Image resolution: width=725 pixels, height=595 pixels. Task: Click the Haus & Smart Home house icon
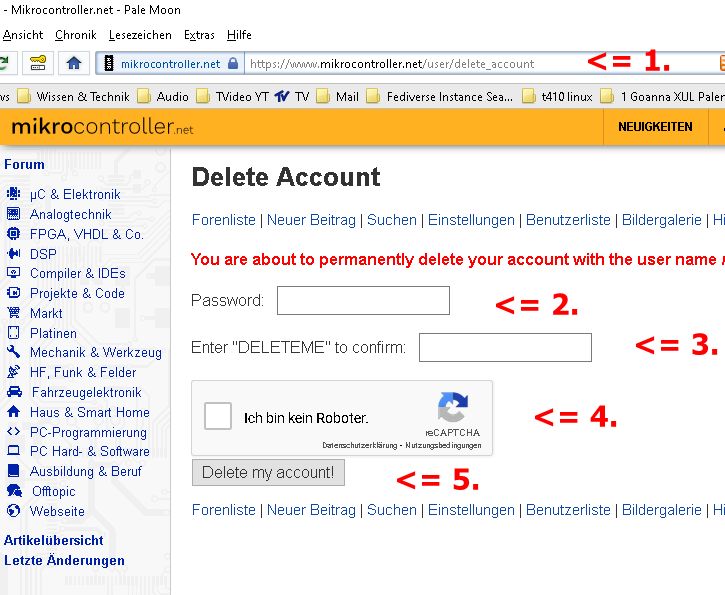[14, 411]
